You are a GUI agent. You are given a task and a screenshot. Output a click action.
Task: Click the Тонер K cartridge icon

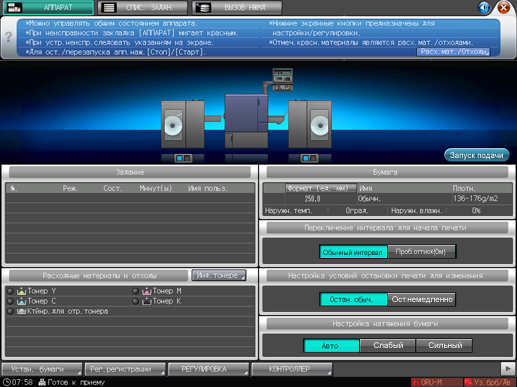point(147,301)
